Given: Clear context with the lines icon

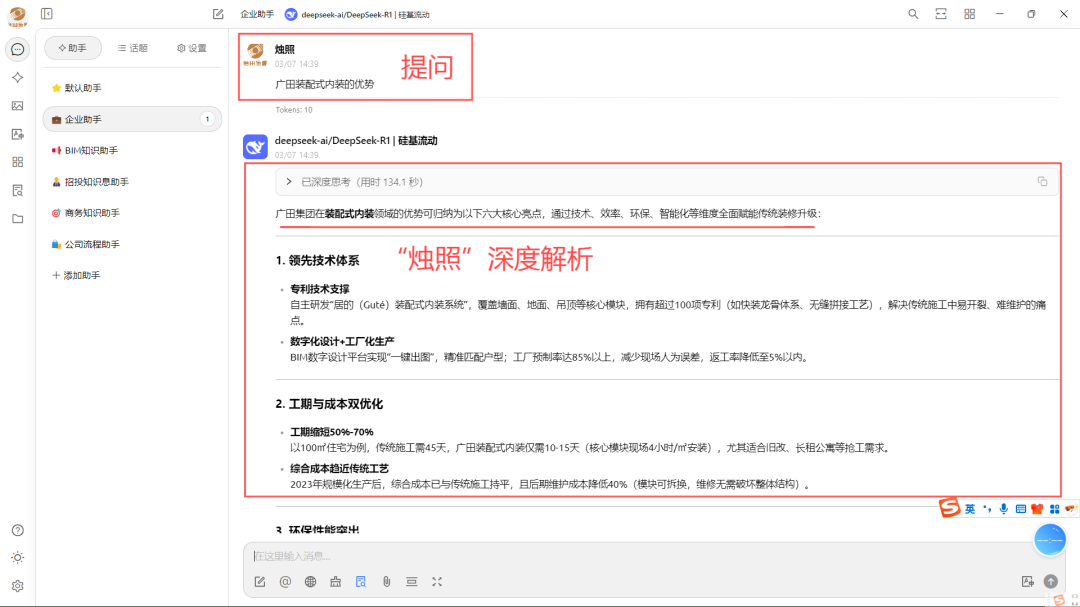Looking at the screenshot, I should point(411,582).
